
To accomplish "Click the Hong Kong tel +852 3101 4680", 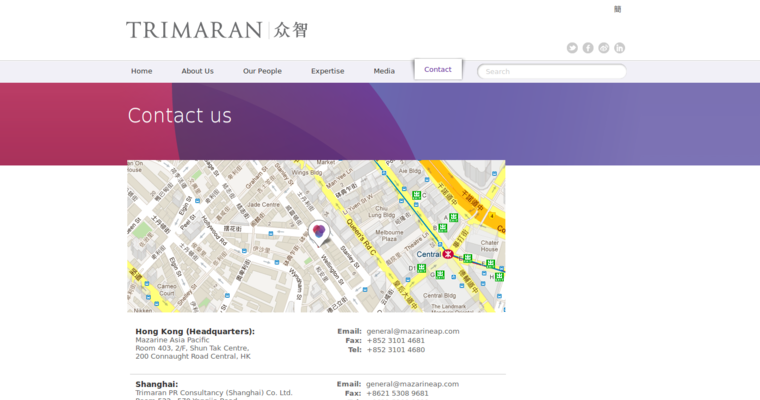I will (396, 350).
